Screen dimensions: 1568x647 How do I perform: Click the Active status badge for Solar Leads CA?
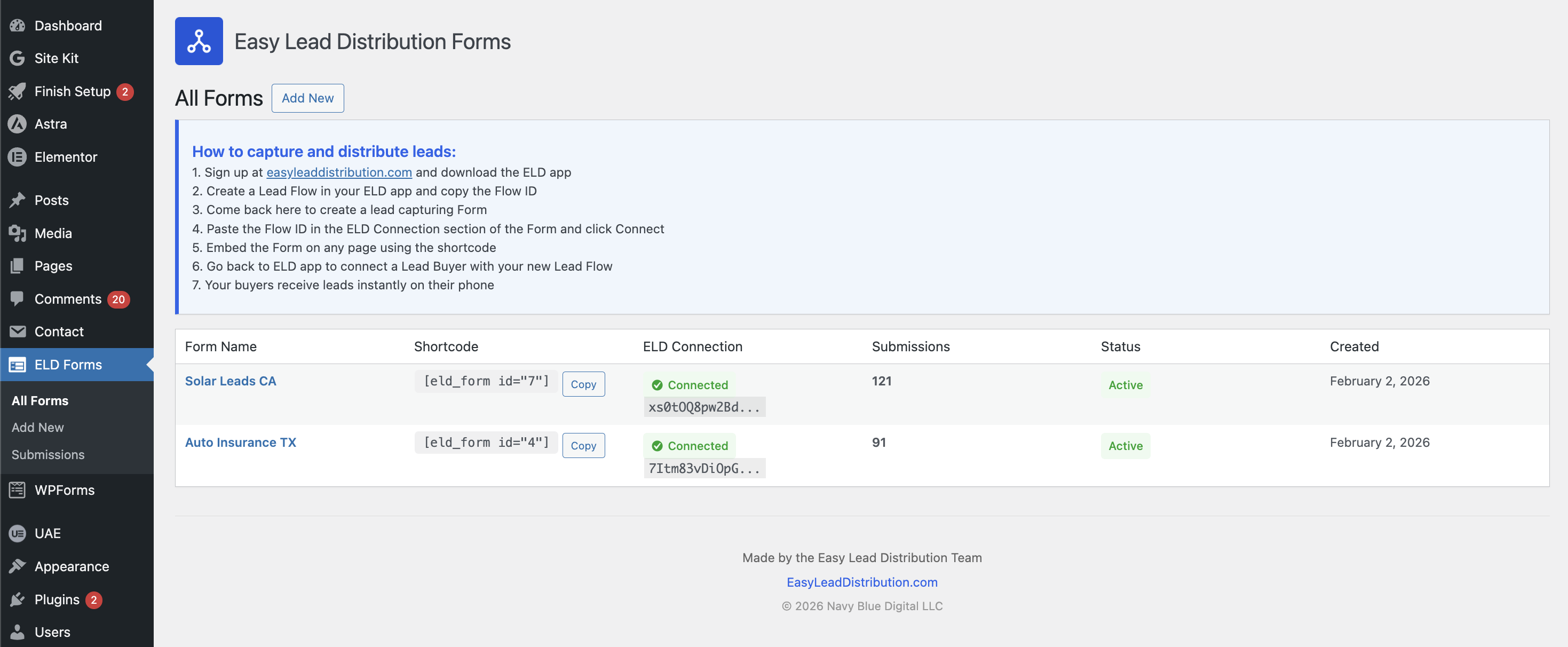pos(1125,385)
